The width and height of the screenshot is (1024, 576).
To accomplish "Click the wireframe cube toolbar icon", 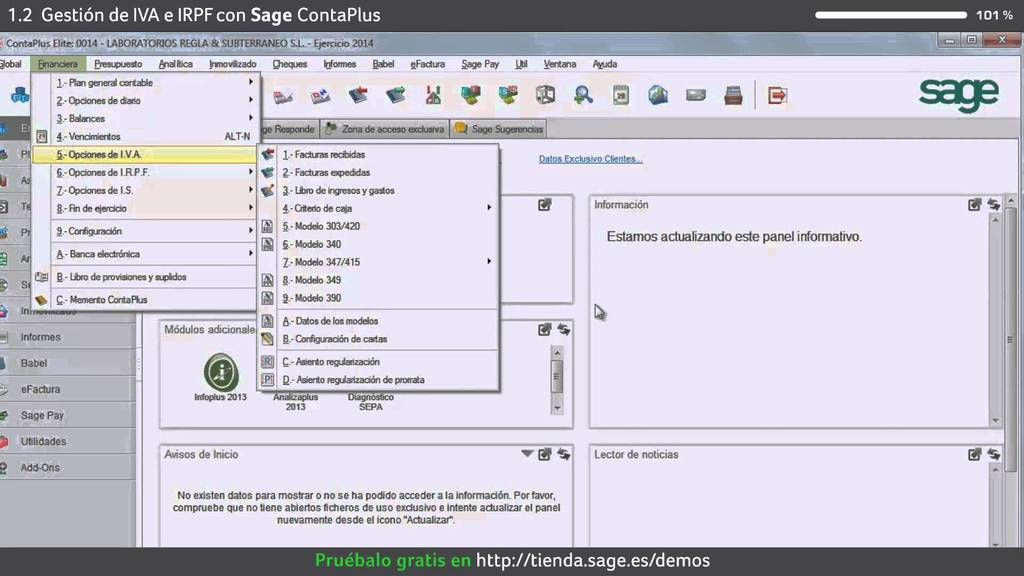I will point(545,95).
